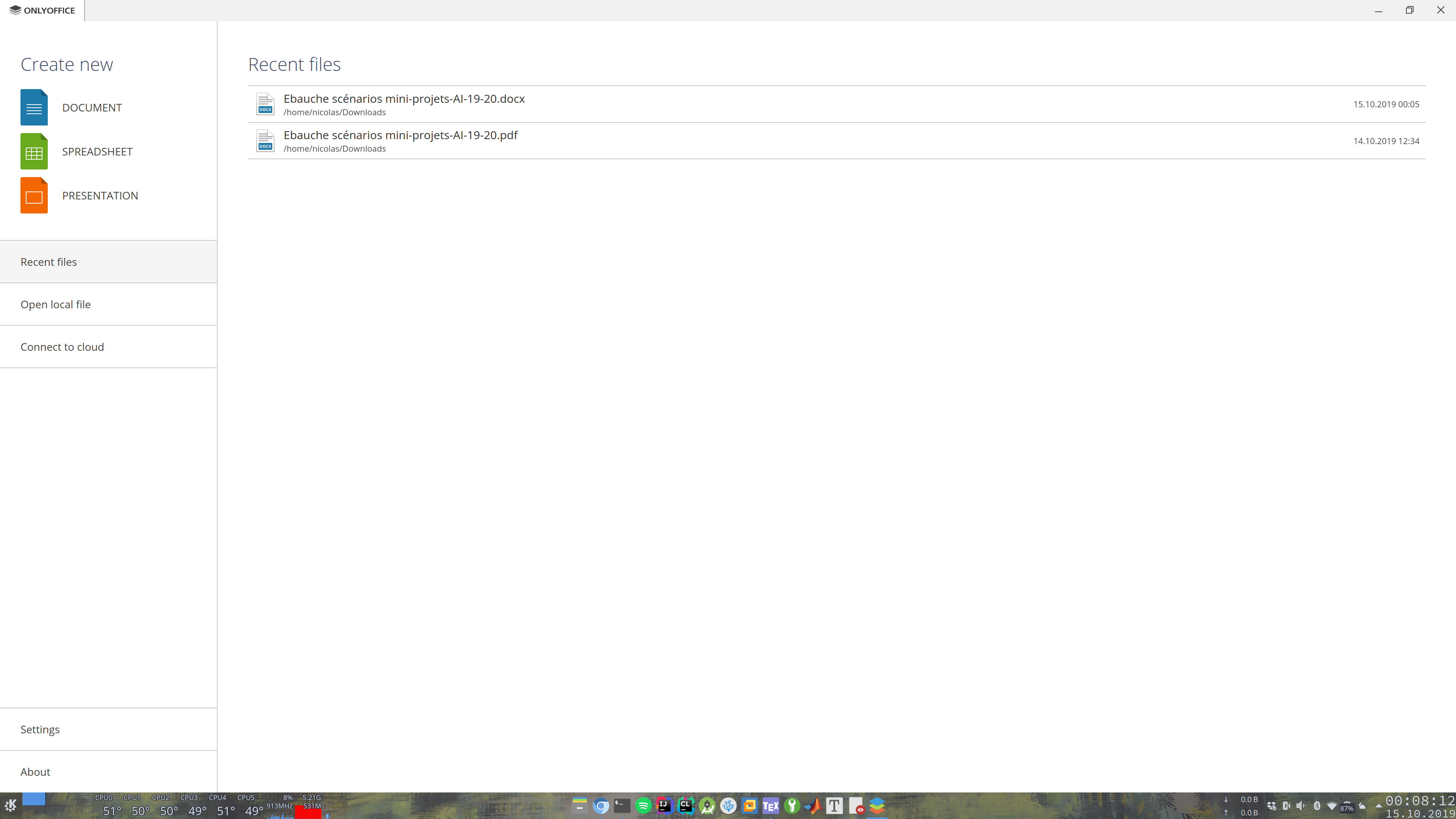Launch IntelliJ IDEA from the taskbar
The height and width of the screenshot is (819, 1456).
click(664, 805)
